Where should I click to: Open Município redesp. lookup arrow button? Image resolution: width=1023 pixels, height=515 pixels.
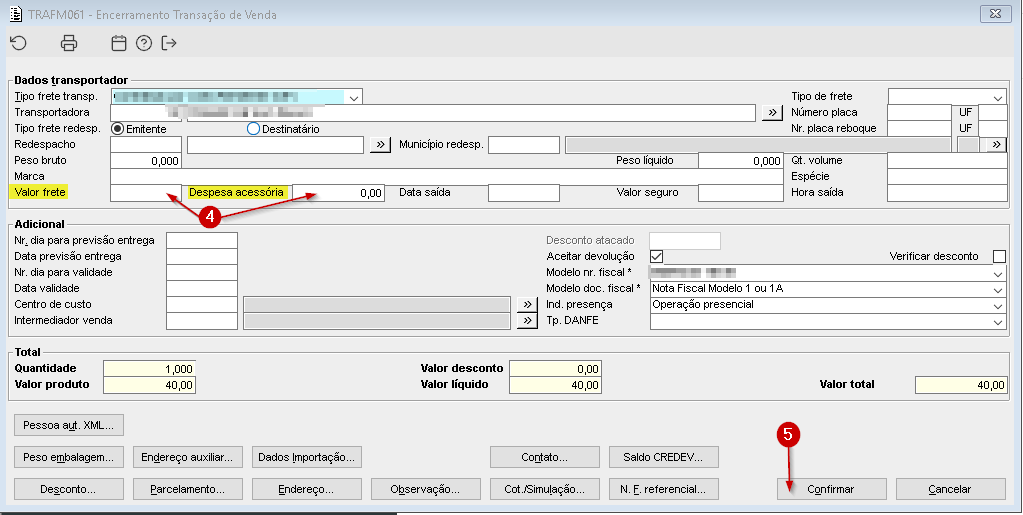[996, 144]
